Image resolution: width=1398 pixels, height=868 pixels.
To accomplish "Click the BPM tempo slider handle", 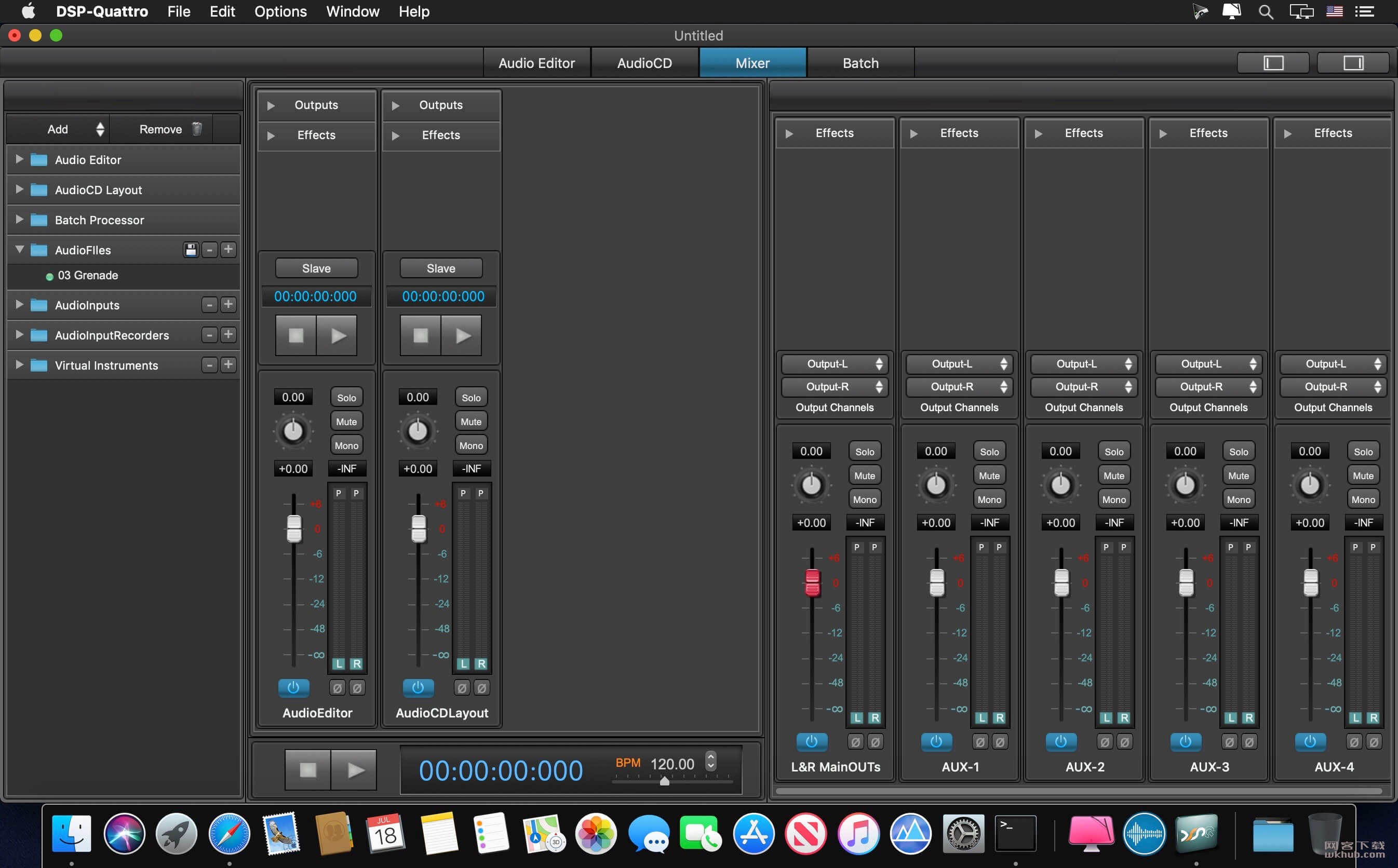I will 664,780.
